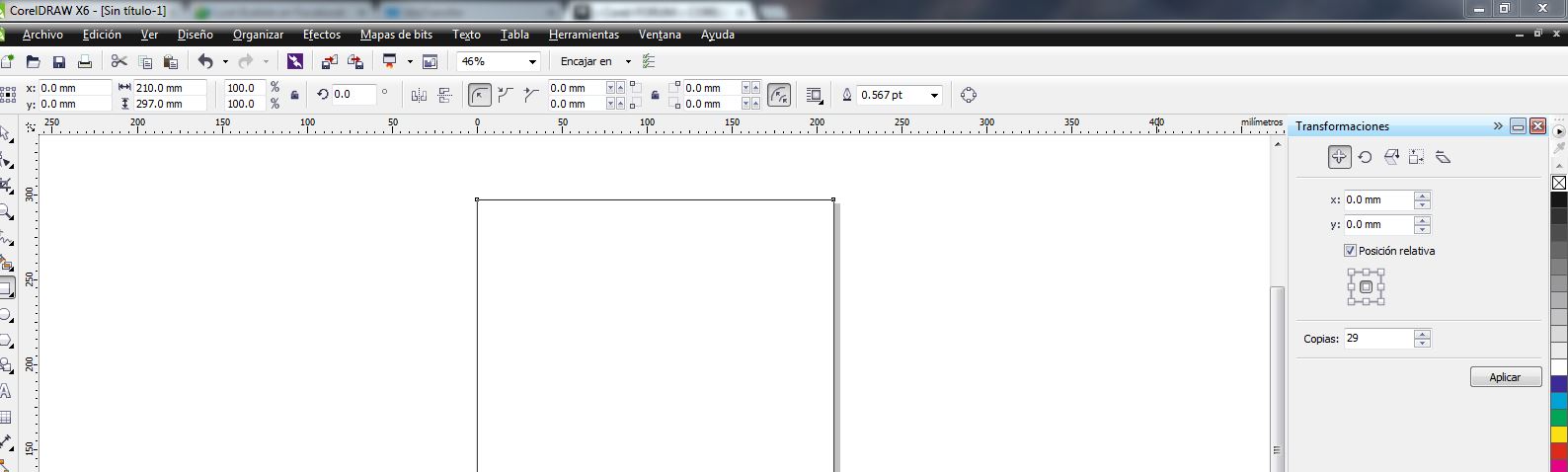The width and height of the screenshot is (1568, 472).
Task: Open the Efectos menu
Action: [x=321, y=35]
